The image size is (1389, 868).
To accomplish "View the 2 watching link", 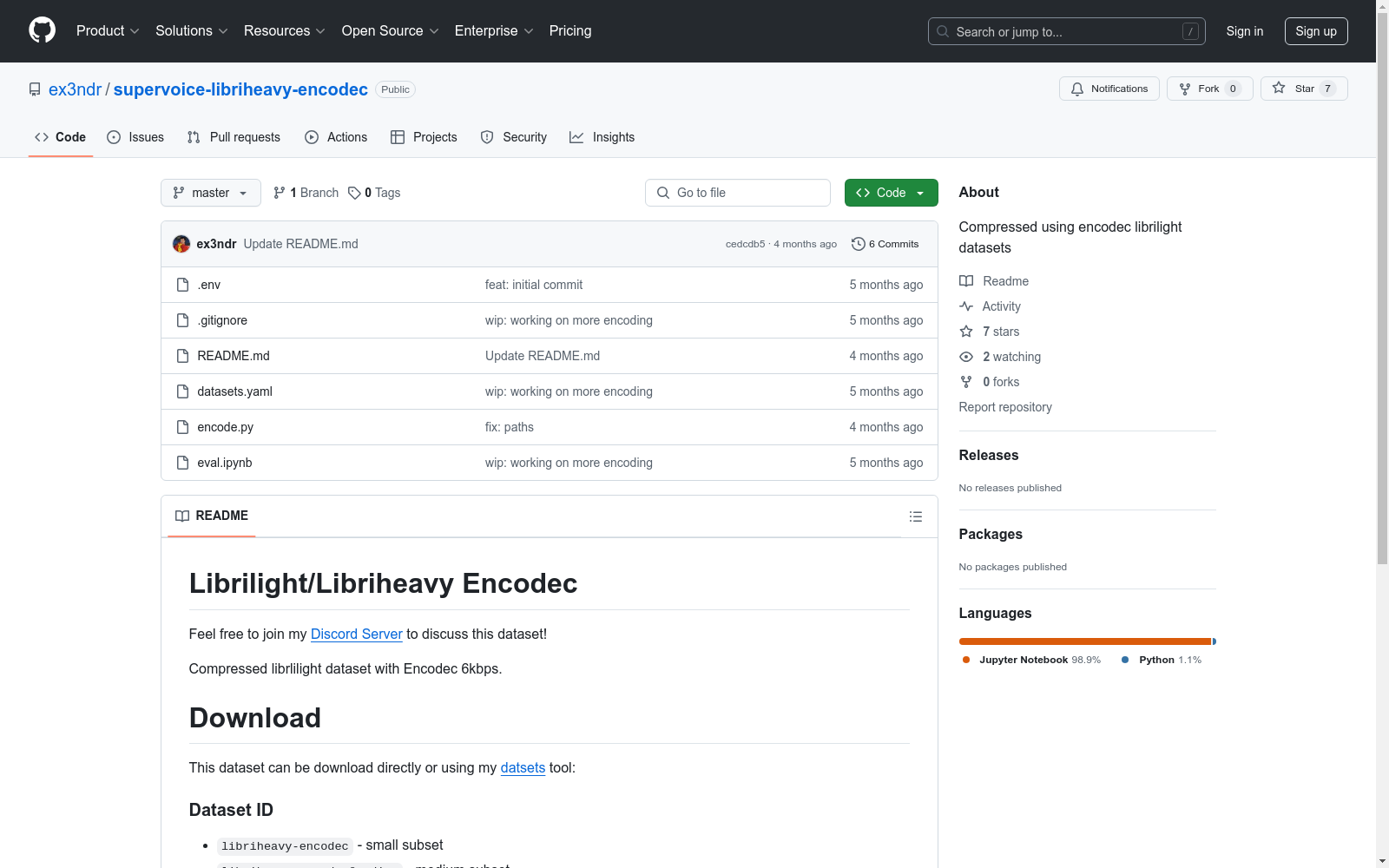I will pyautogui.click(x=1000, y=357).
